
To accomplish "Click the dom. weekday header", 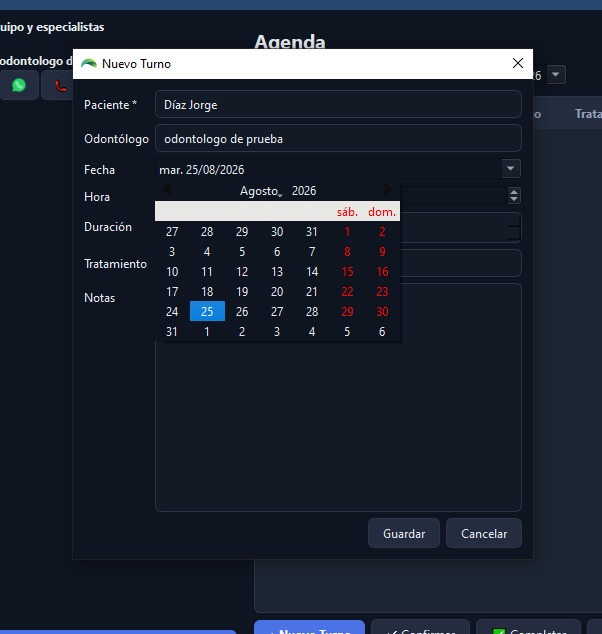I will 382,211.
